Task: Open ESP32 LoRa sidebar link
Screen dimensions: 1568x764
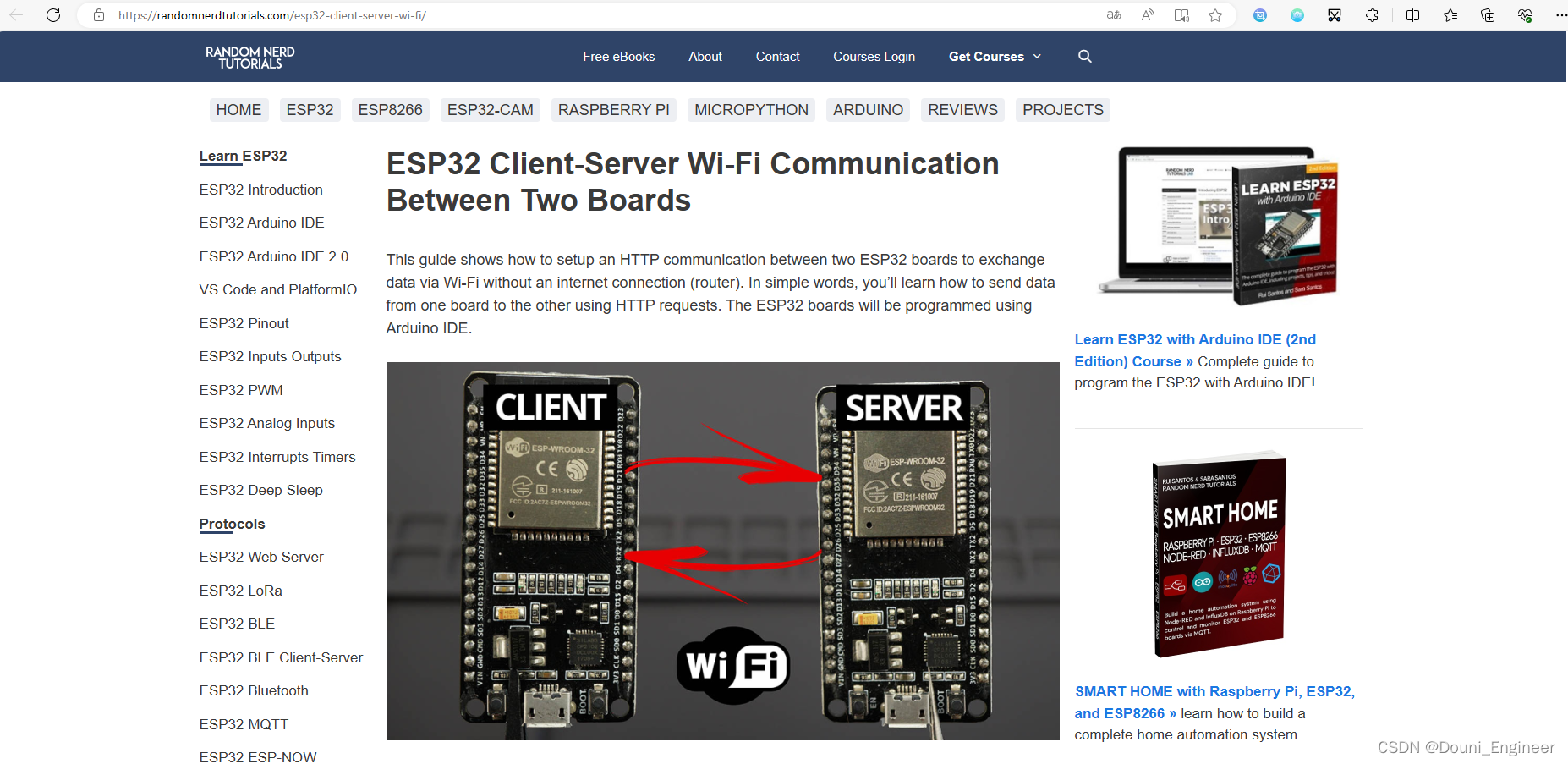Action: (x=241, y=591)
